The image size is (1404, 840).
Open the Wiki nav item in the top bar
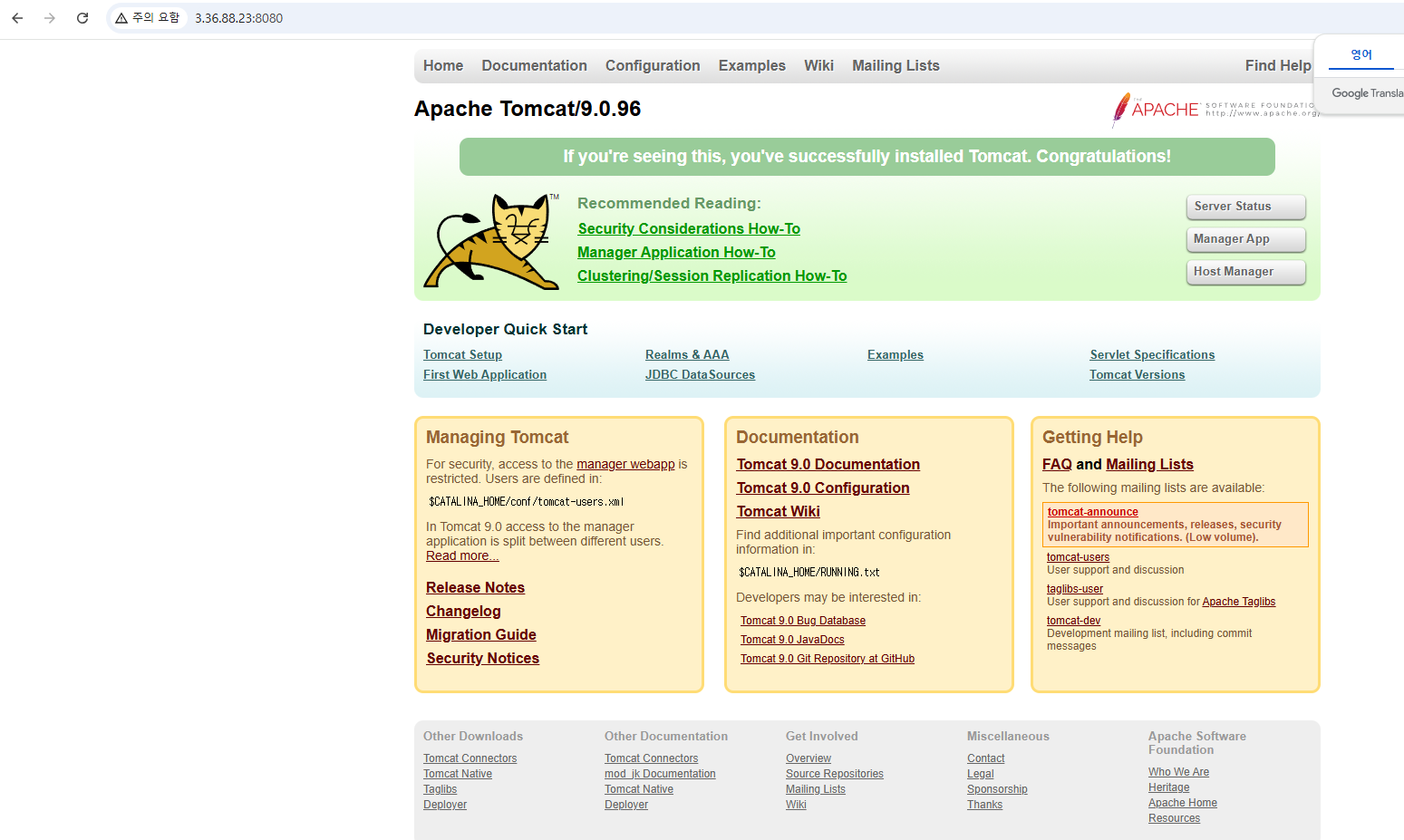[818, 65]
